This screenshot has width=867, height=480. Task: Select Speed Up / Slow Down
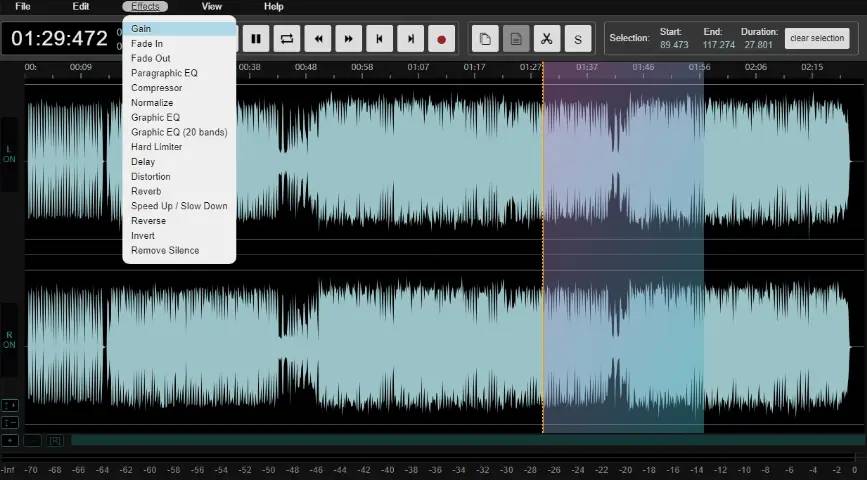click(179, 206)
